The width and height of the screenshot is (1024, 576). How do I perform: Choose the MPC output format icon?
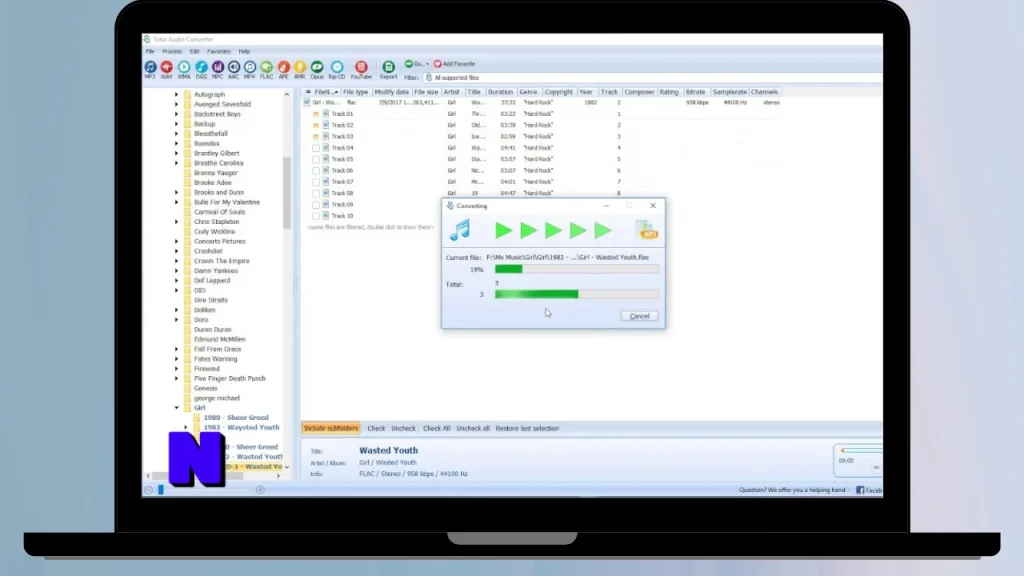(217, 67)
